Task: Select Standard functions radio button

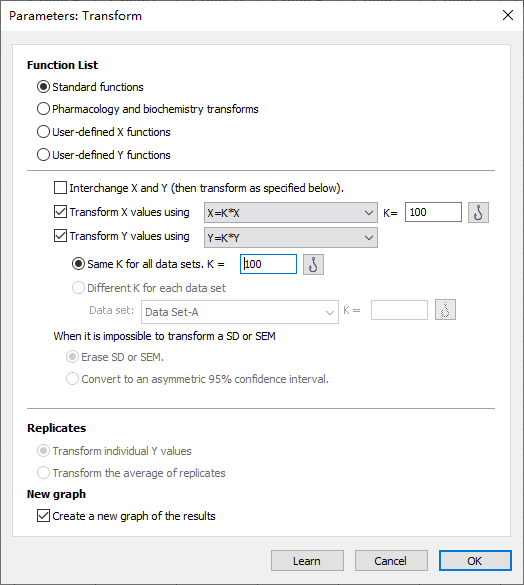Action: tap(43, 87)
